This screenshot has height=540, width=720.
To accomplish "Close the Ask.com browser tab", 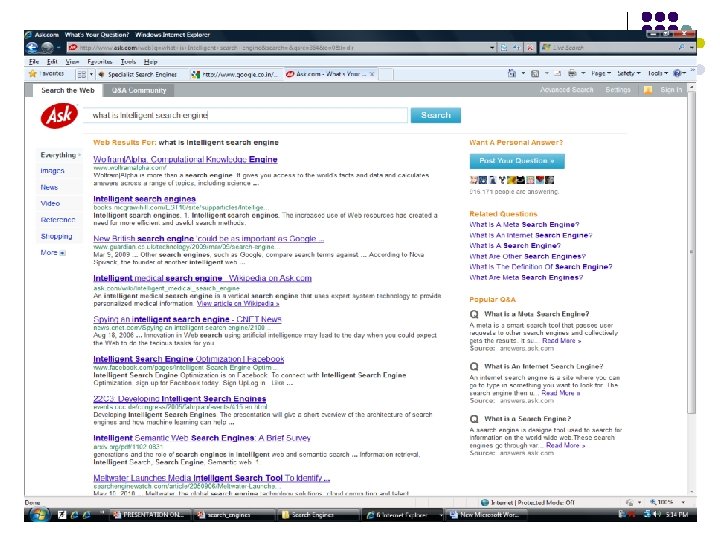I will (371, 74).
